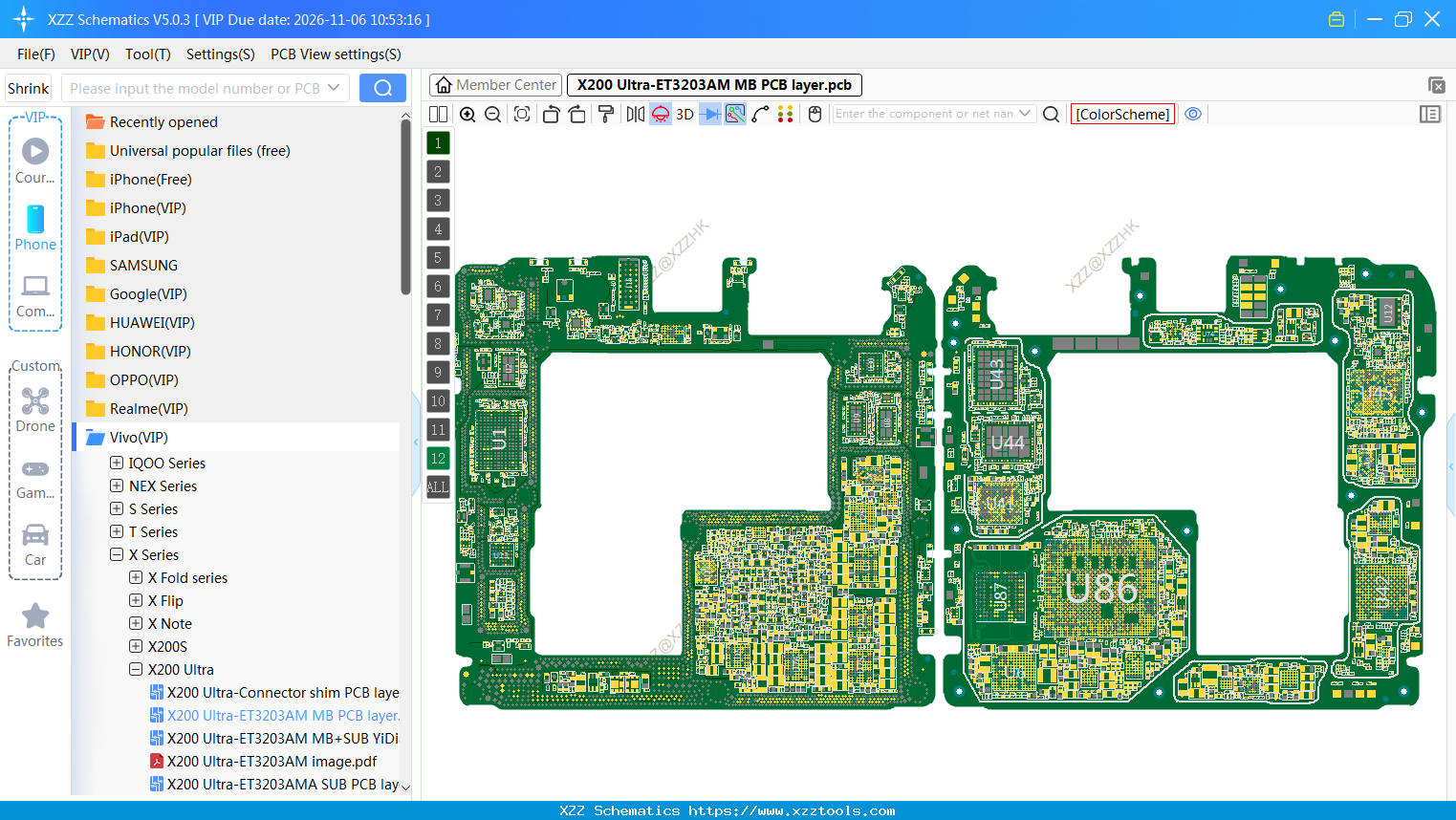
Task: Open the Tool(T) menu
Action: point(147,54)
